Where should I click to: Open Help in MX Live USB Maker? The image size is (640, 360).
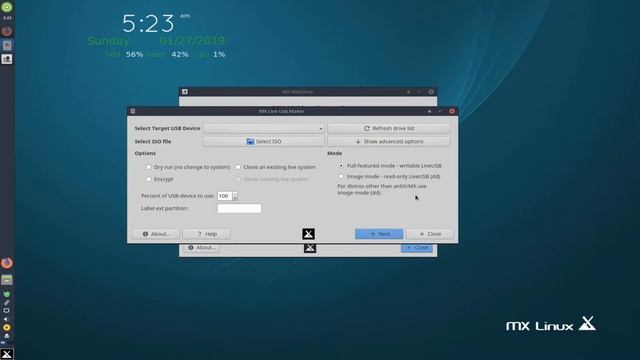(207, 234)
